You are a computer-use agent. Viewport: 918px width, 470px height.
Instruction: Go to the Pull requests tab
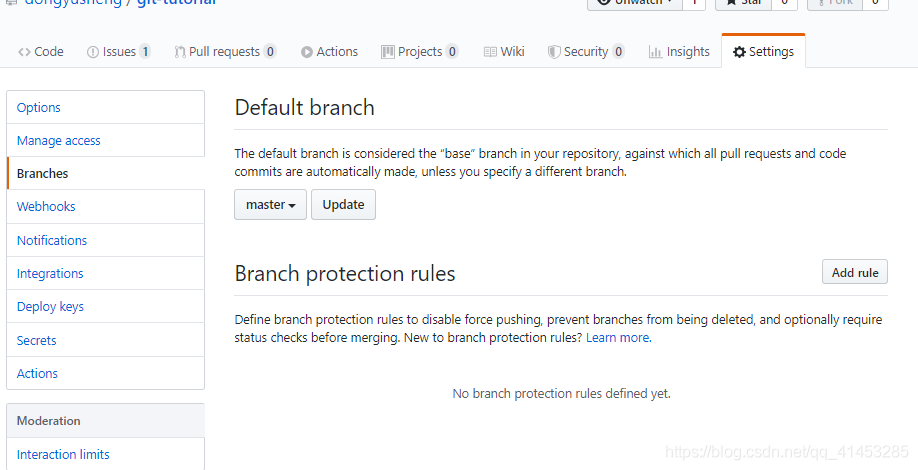pos(225,52)
